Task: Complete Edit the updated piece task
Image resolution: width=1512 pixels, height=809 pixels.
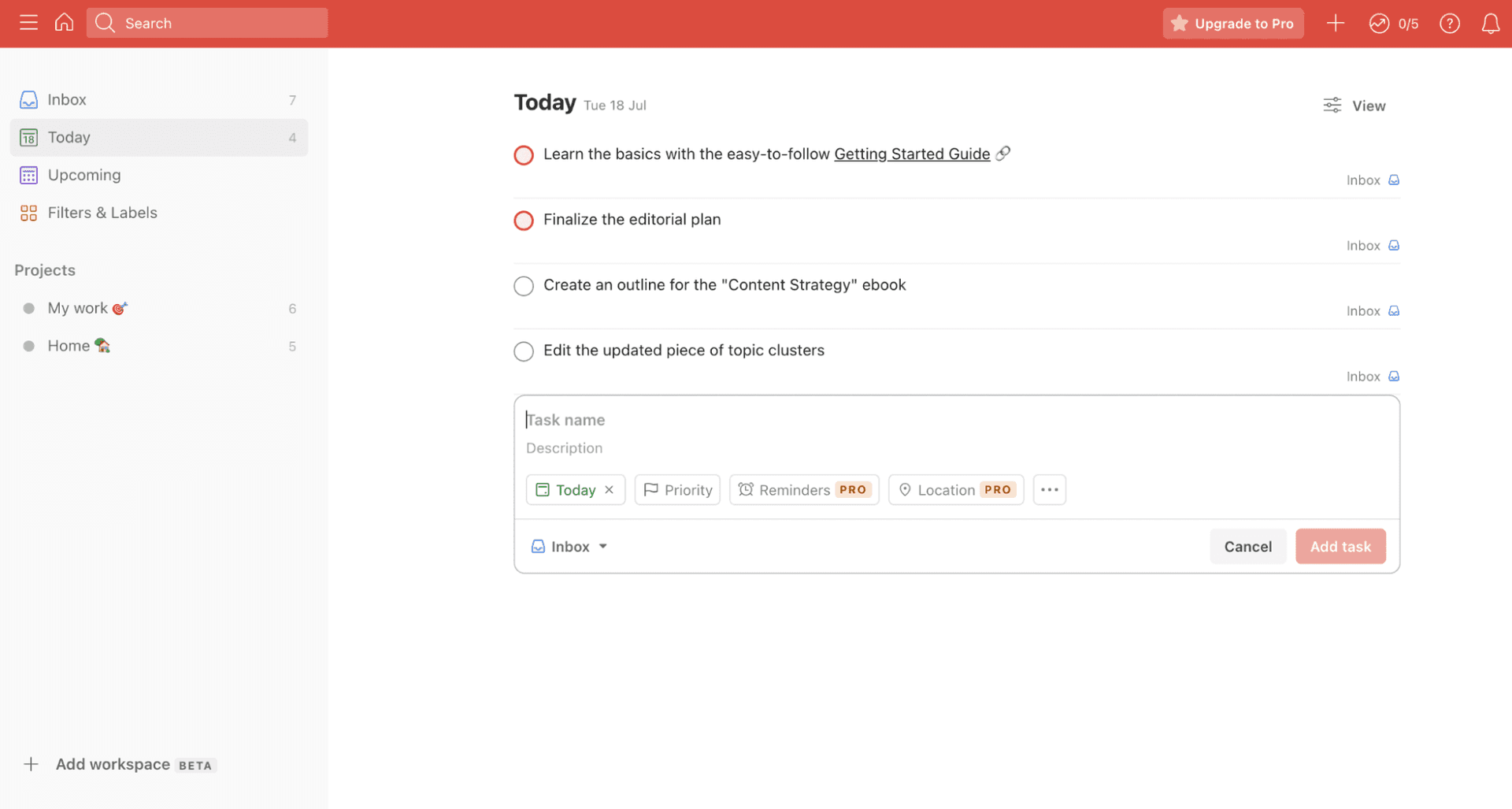Action: (524, 351)
